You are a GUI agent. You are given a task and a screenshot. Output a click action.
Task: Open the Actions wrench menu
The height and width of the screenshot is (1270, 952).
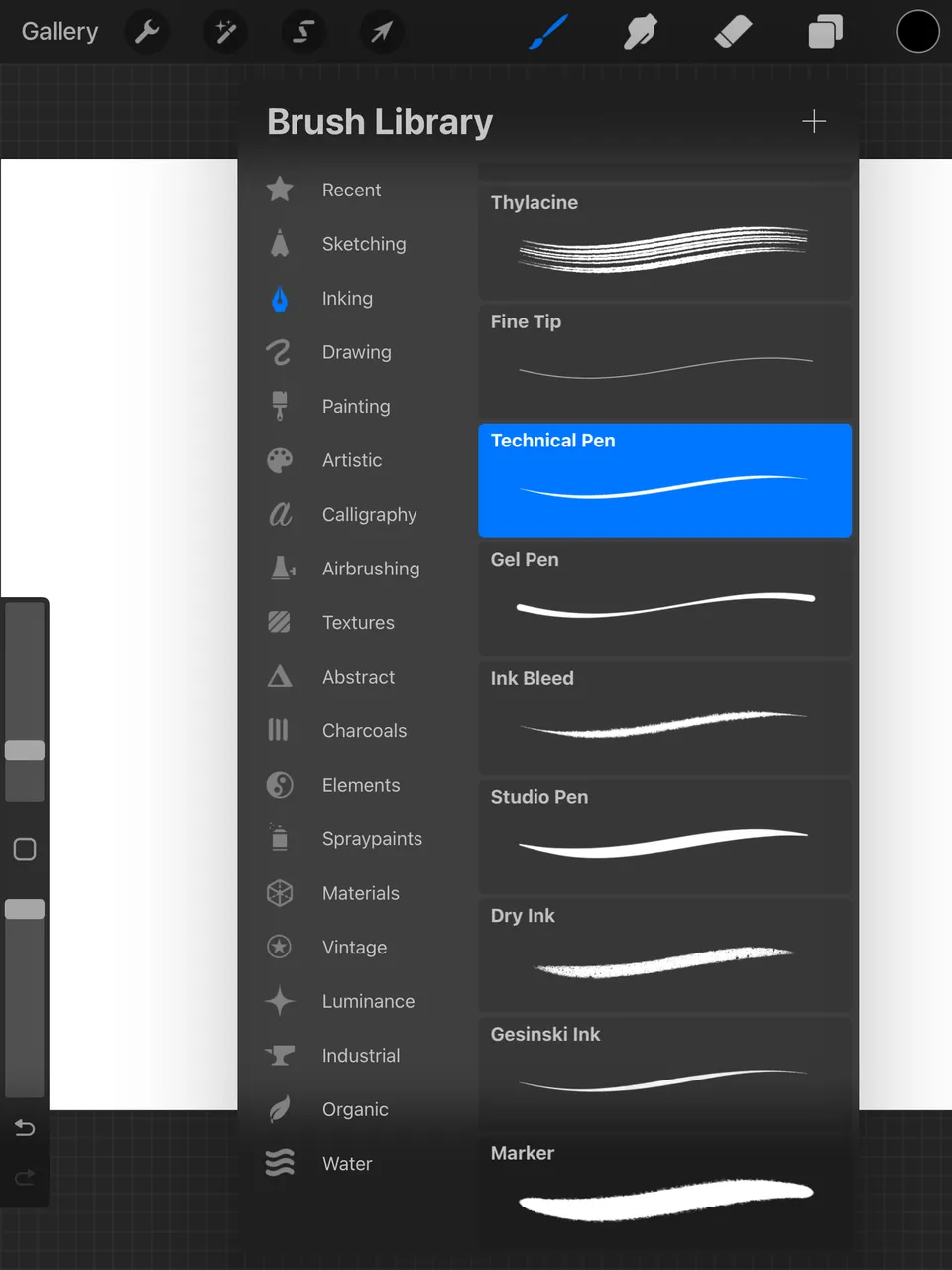(x=147, y=32)
